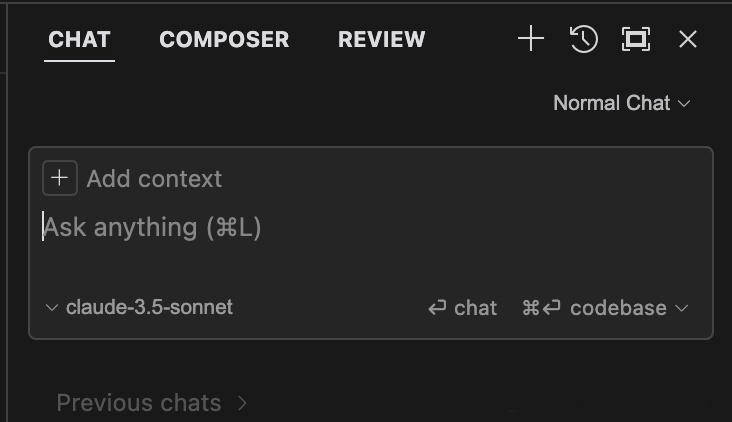Viewport: 732px width, 422px height.
Task: Click the command-return icon before codebase
Action: (541, 308)
